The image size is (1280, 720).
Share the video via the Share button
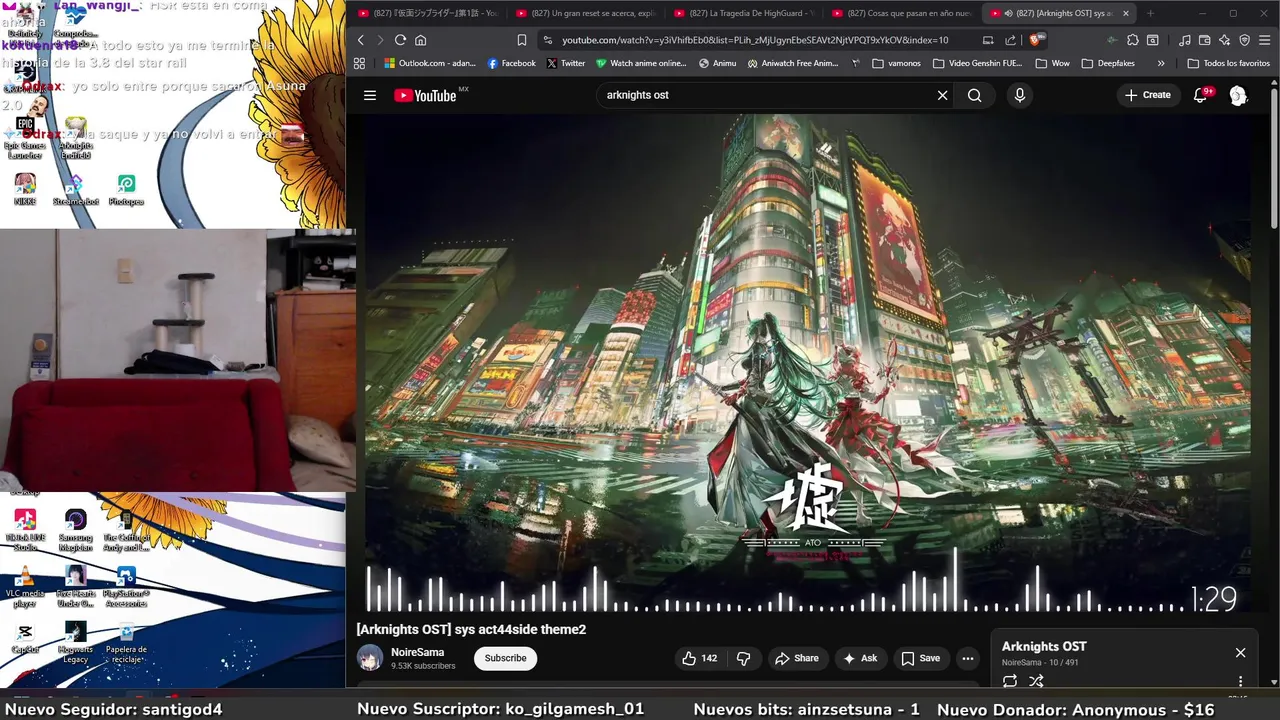(x=797, y=658)
